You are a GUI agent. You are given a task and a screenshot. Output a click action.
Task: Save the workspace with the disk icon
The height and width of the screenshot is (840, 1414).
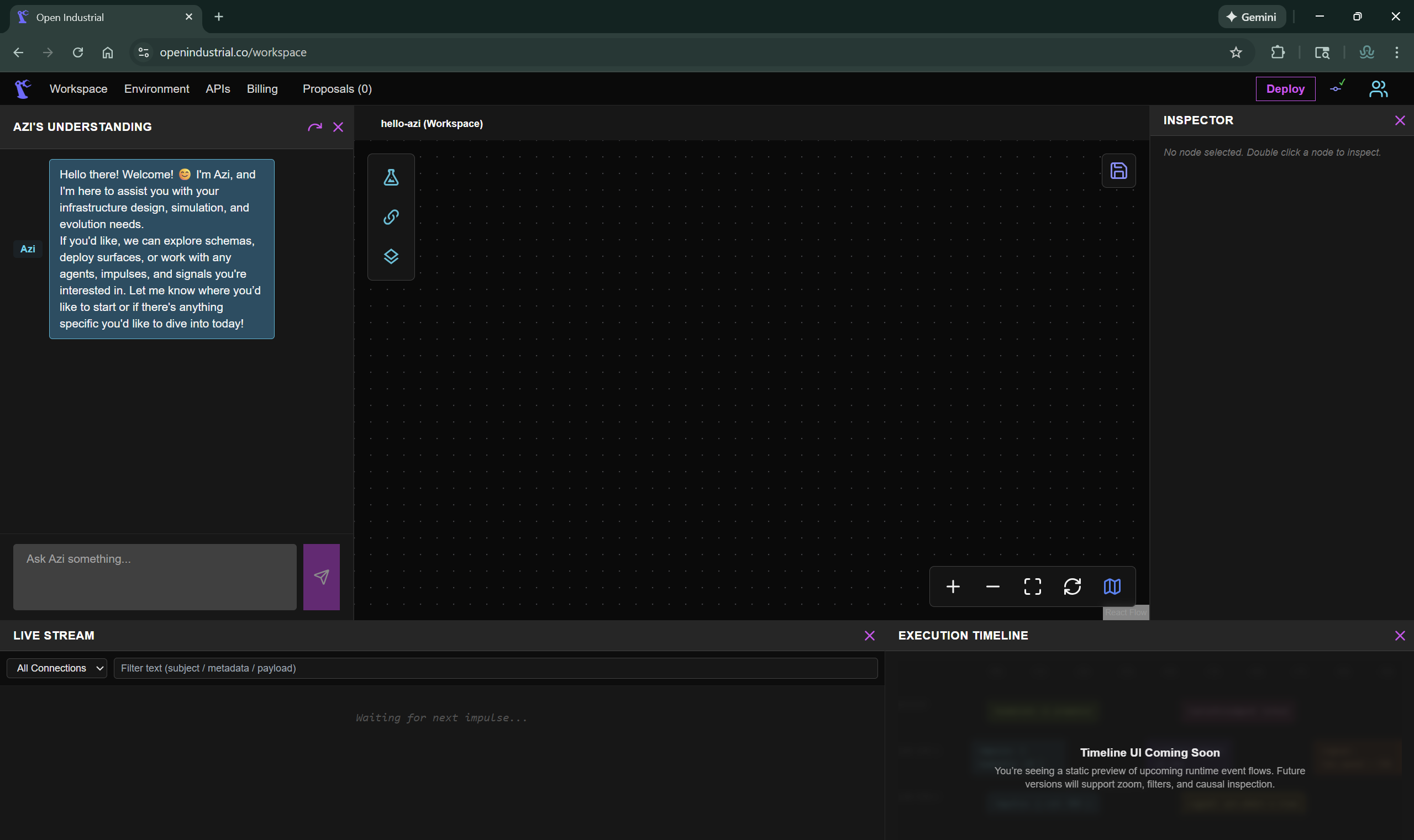1118,171
